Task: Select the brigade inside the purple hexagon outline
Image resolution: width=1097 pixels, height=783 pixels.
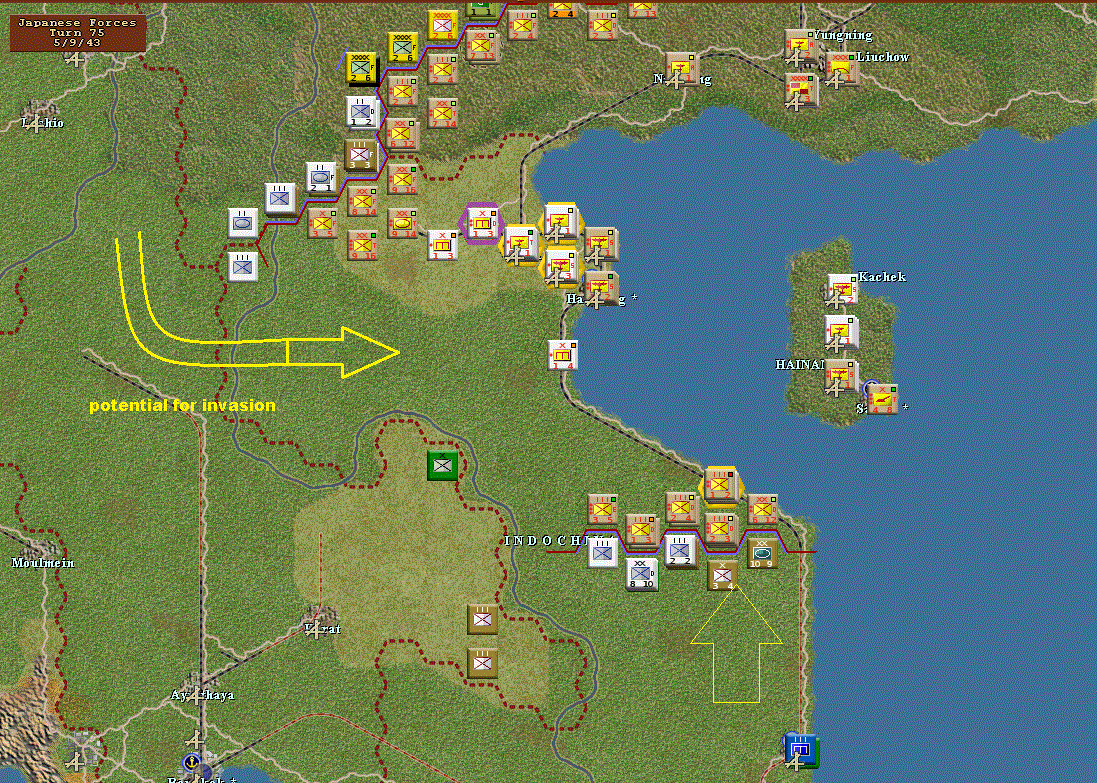Action: 481,223
